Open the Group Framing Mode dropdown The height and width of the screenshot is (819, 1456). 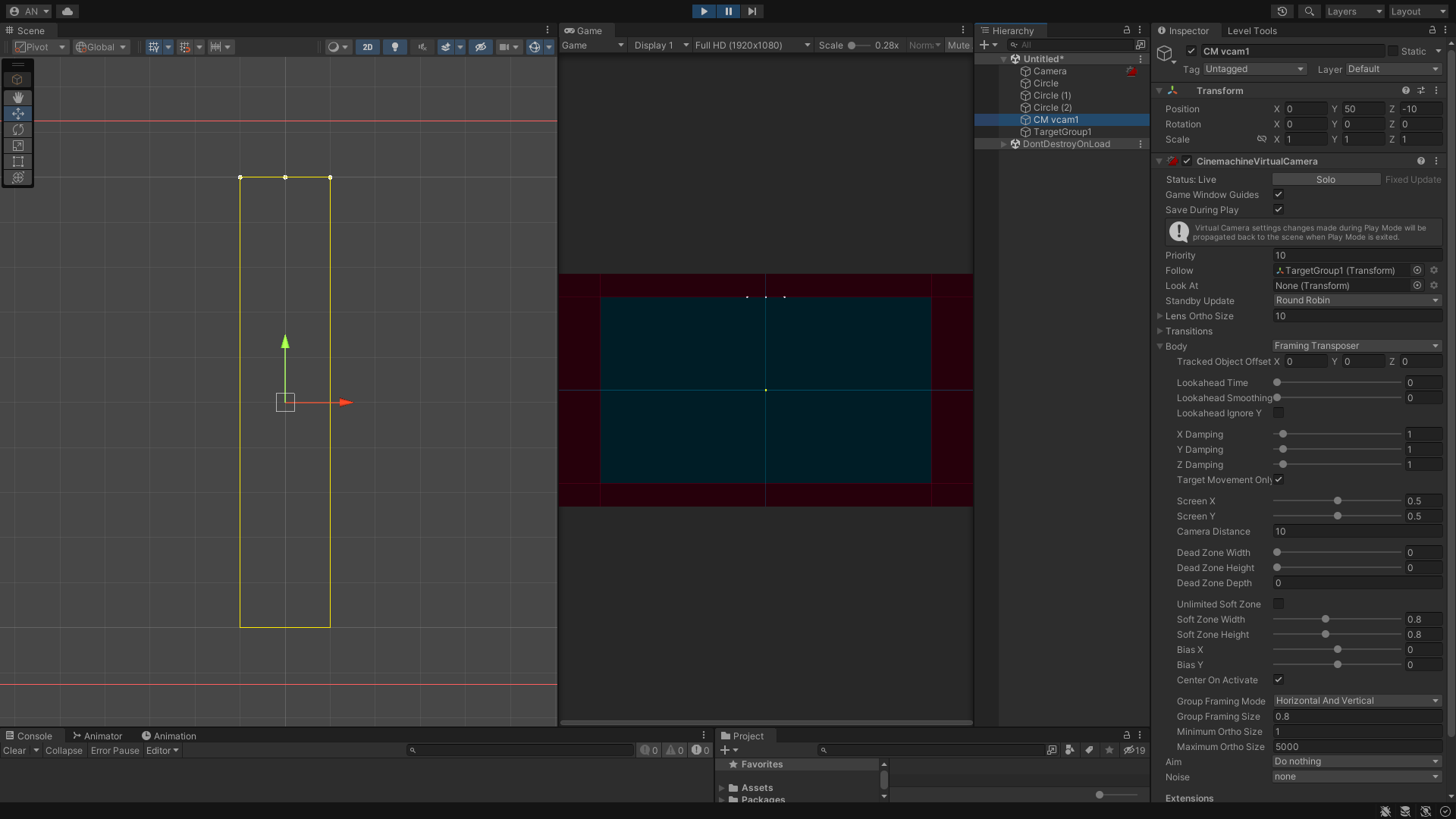point(1357,701)
